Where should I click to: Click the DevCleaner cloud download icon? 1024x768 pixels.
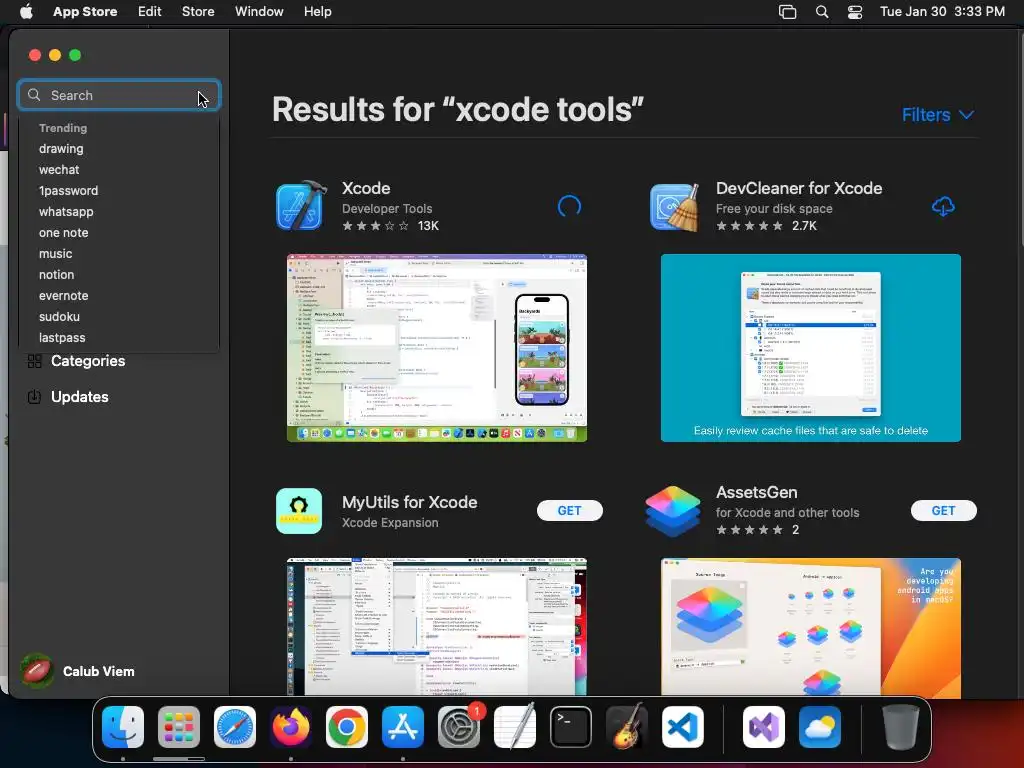coord(943,207)
